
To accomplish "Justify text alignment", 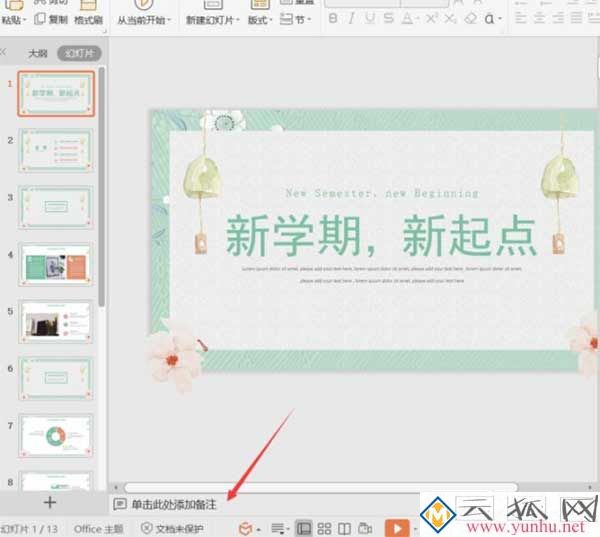I will (x=576, y=17).
